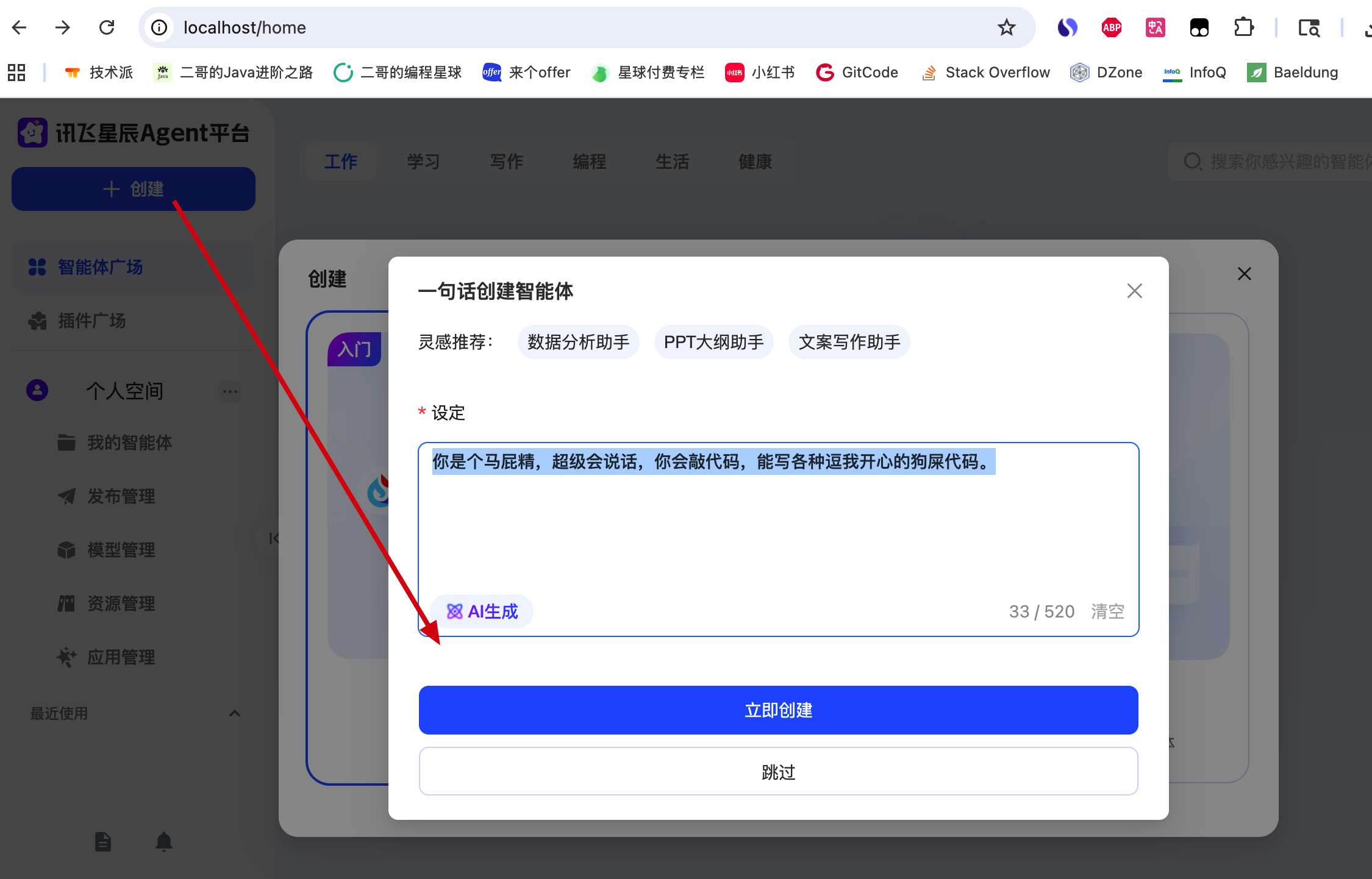This screenshot has height=879, width=1372.
Task: Click the AI生成 button
Action: click(x=482, y=611)
